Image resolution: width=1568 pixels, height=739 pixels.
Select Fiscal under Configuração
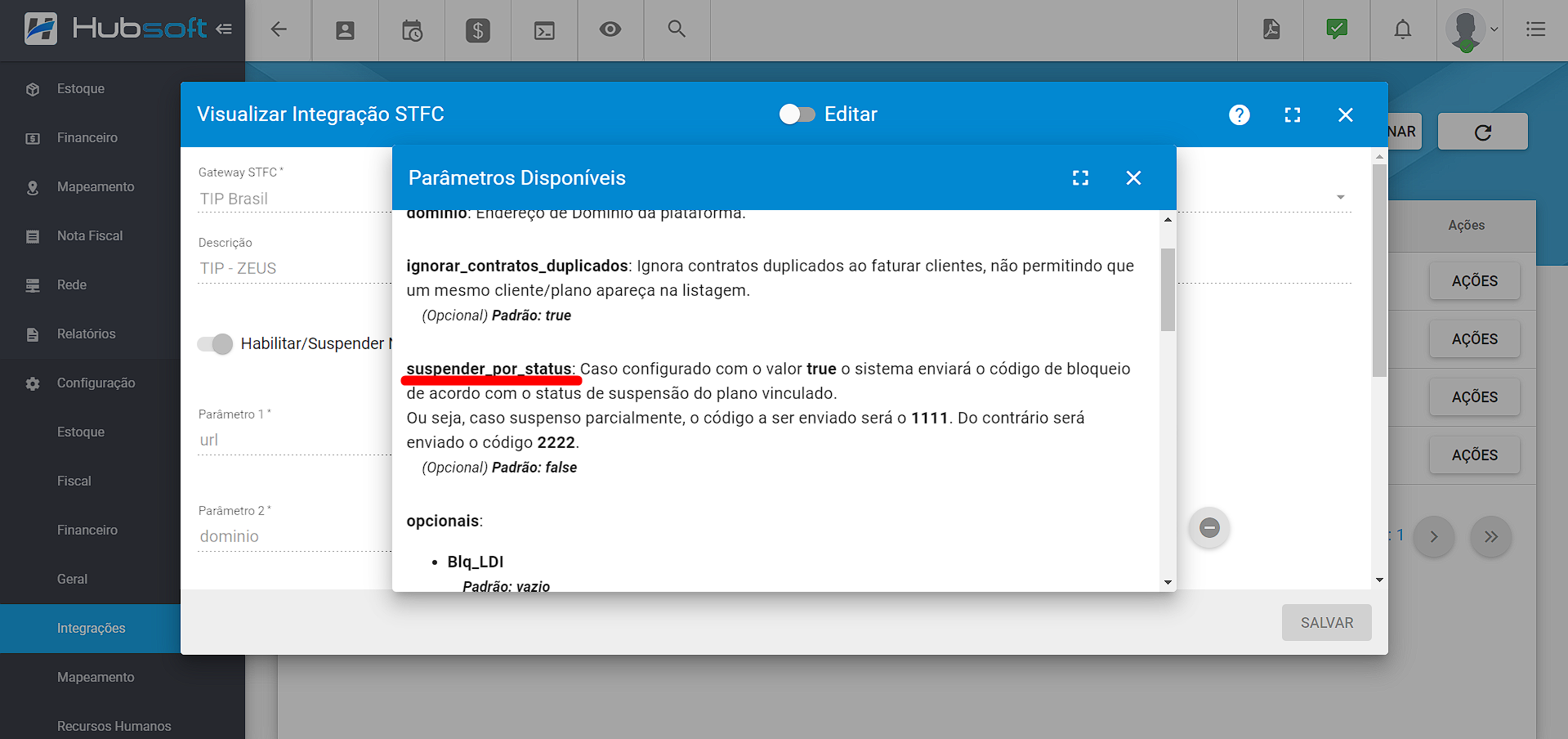pyautogui.click(x=90, y=481)
